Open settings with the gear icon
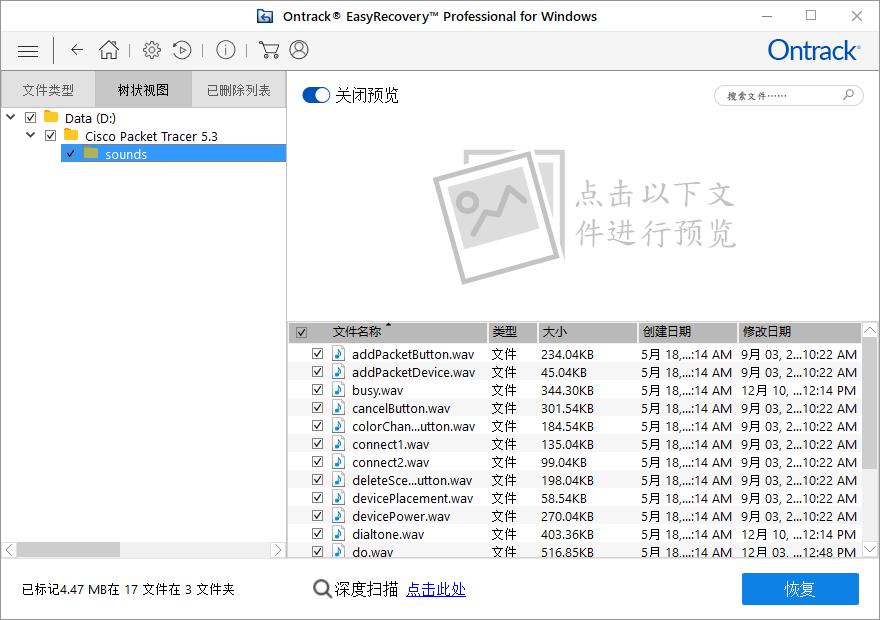 tap(153, 49)
